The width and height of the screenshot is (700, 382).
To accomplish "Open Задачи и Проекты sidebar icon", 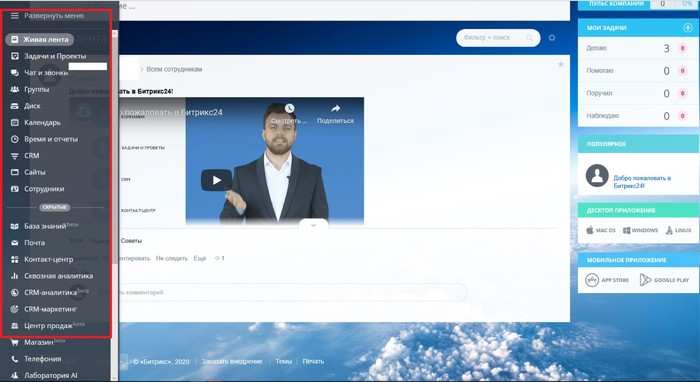I will pyautogui.click(x=15, y=56).
